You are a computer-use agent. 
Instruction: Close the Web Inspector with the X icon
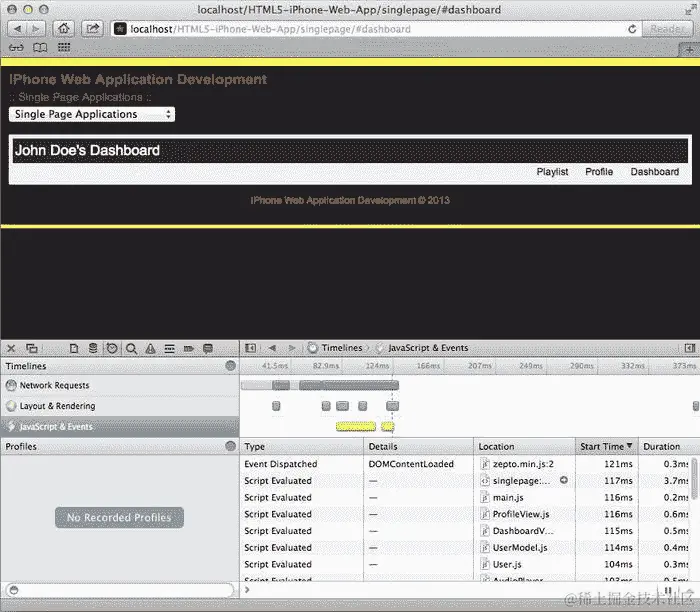pos(12,348)
